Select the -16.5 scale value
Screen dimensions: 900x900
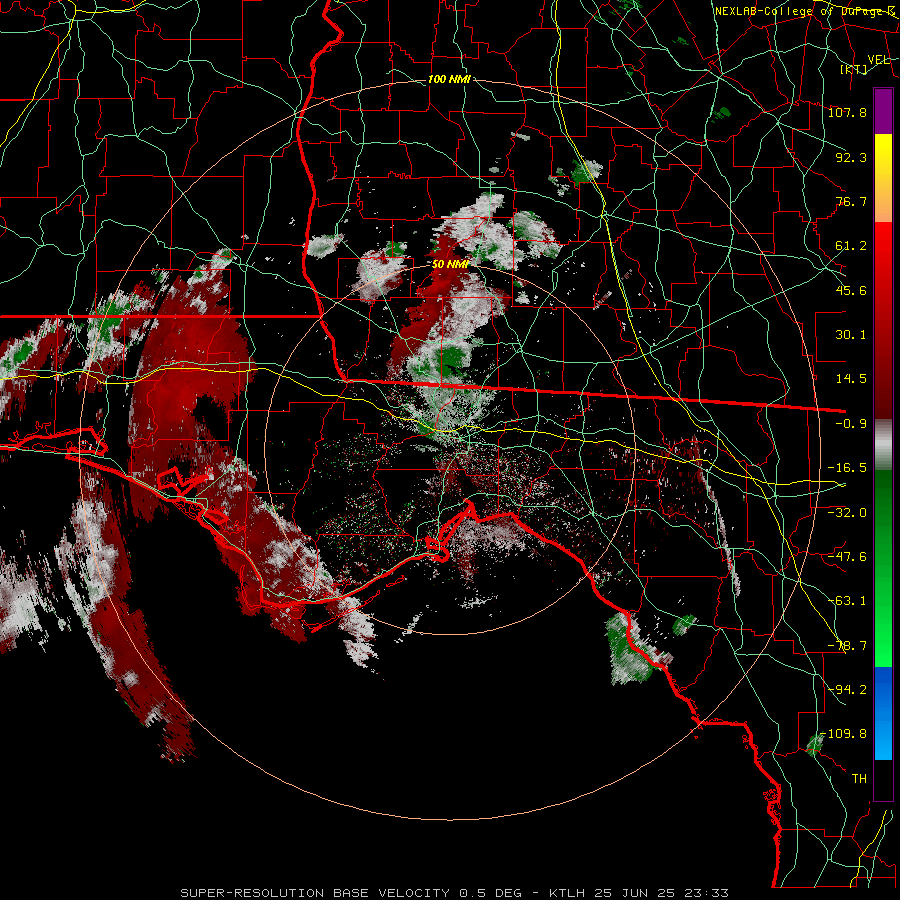(x=847, y=468)
